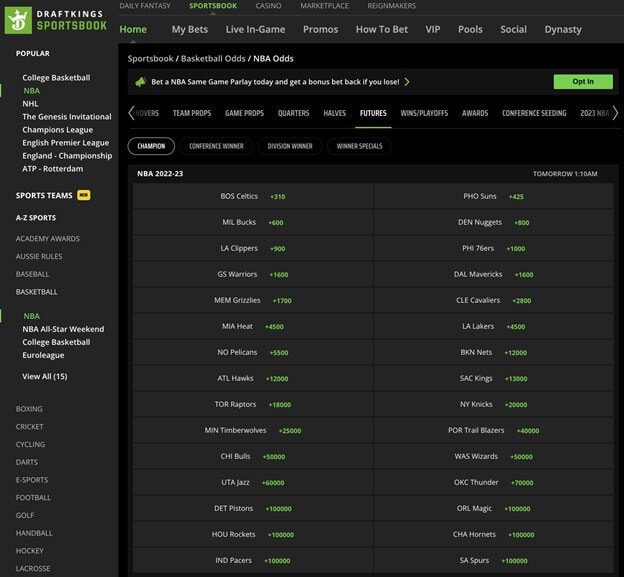Click Basketball Odds in the breadcrumb
624x577 pixels.
click(213, 58)
